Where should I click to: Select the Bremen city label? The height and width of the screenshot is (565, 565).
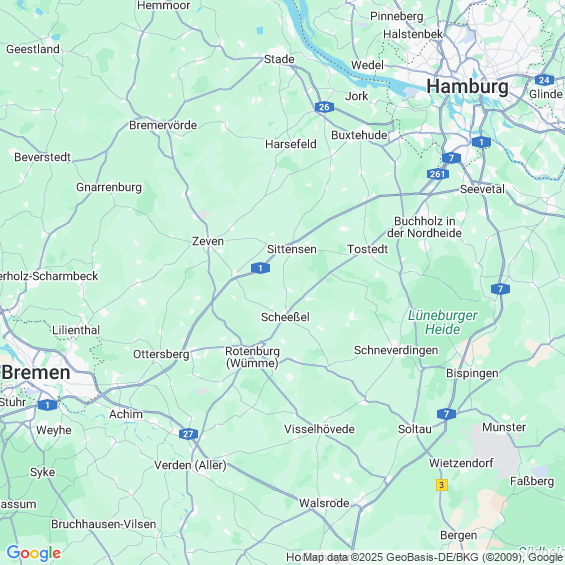click(x=36, y=373)
